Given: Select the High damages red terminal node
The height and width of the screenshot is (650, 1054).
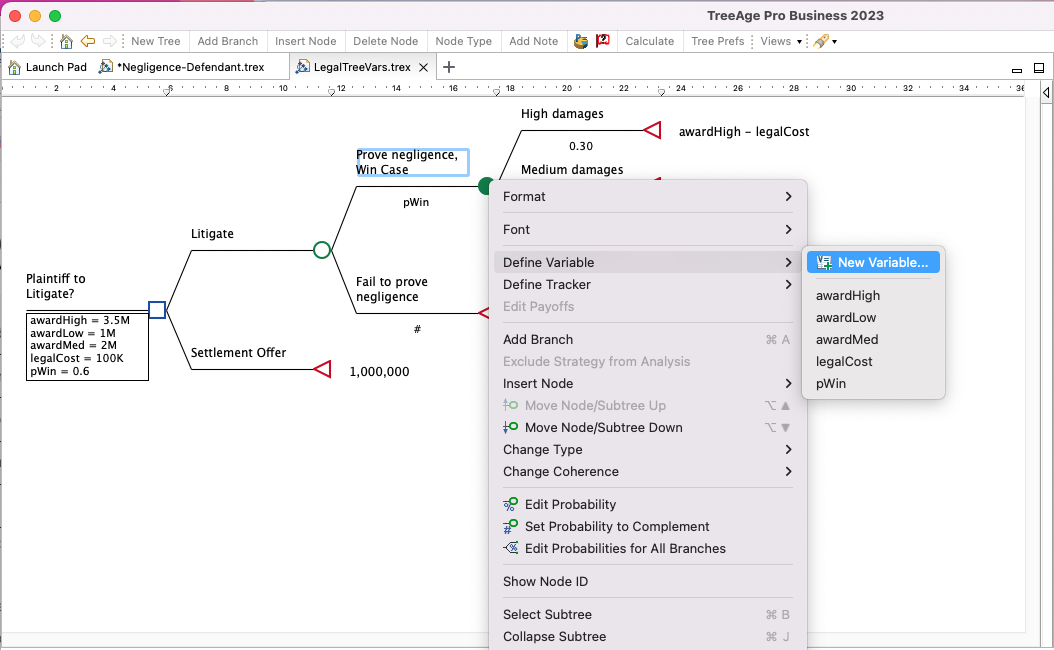Looking at the screenshot, I should [652, 130].
